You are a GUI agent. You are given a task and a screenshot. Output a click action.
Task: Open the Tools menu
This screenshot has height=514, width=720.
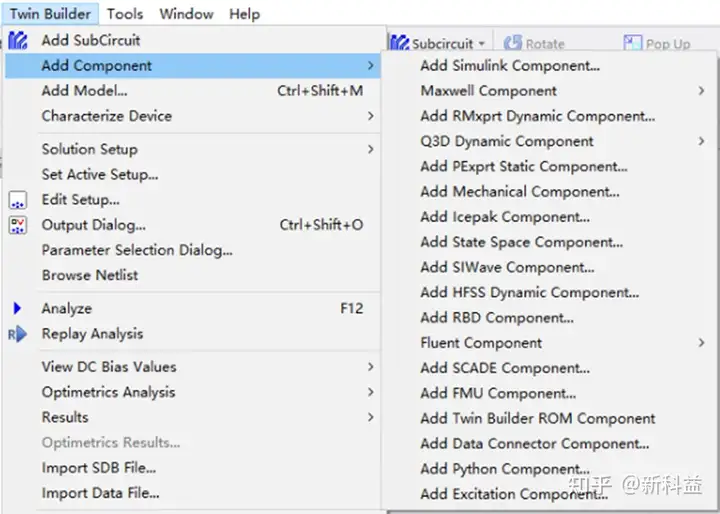point(125,14)
